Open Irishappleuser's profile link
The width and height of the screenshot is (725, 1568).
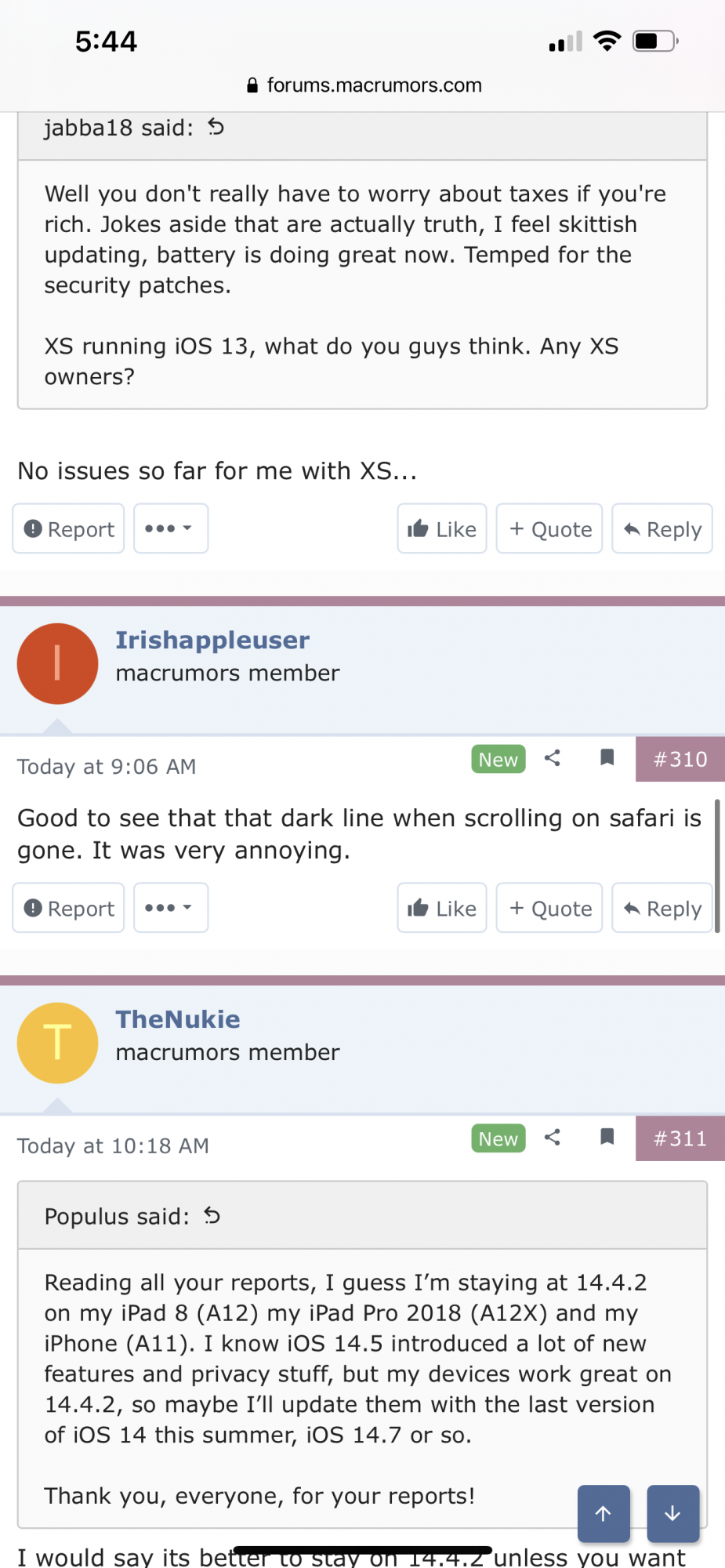tap(212, 640)
